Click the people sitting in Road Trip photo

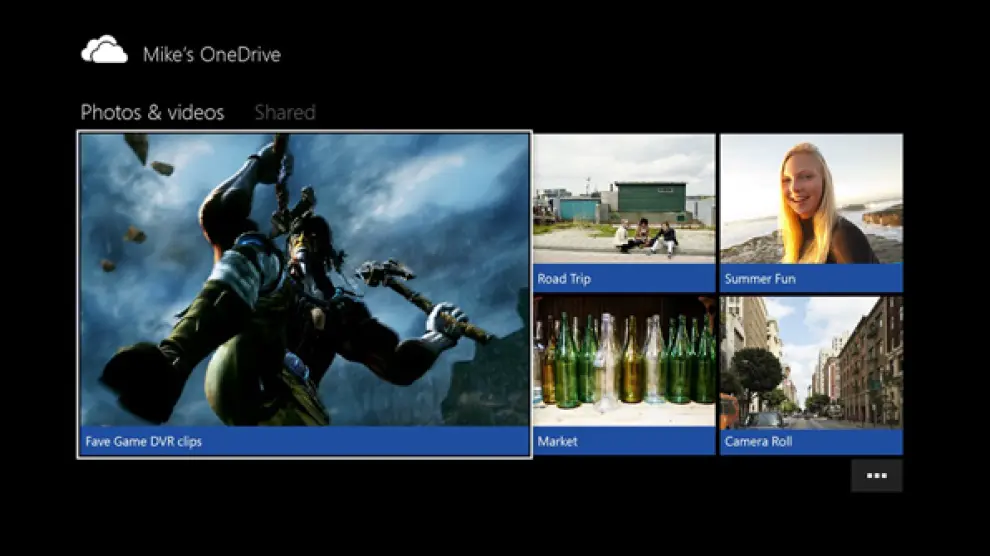point(645,238)
